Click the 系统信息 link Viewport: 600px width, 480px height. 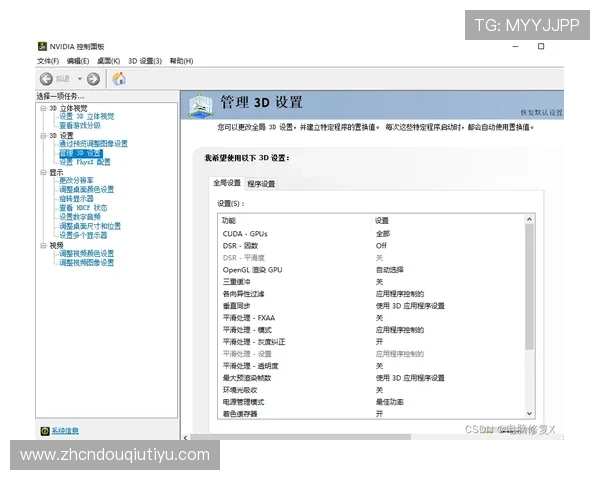65,431
